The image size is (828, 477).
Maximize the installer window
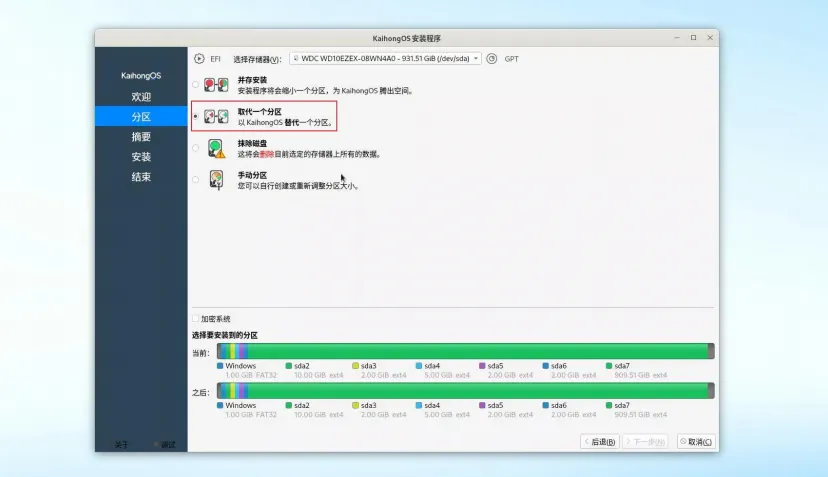(x=693, y=38)
